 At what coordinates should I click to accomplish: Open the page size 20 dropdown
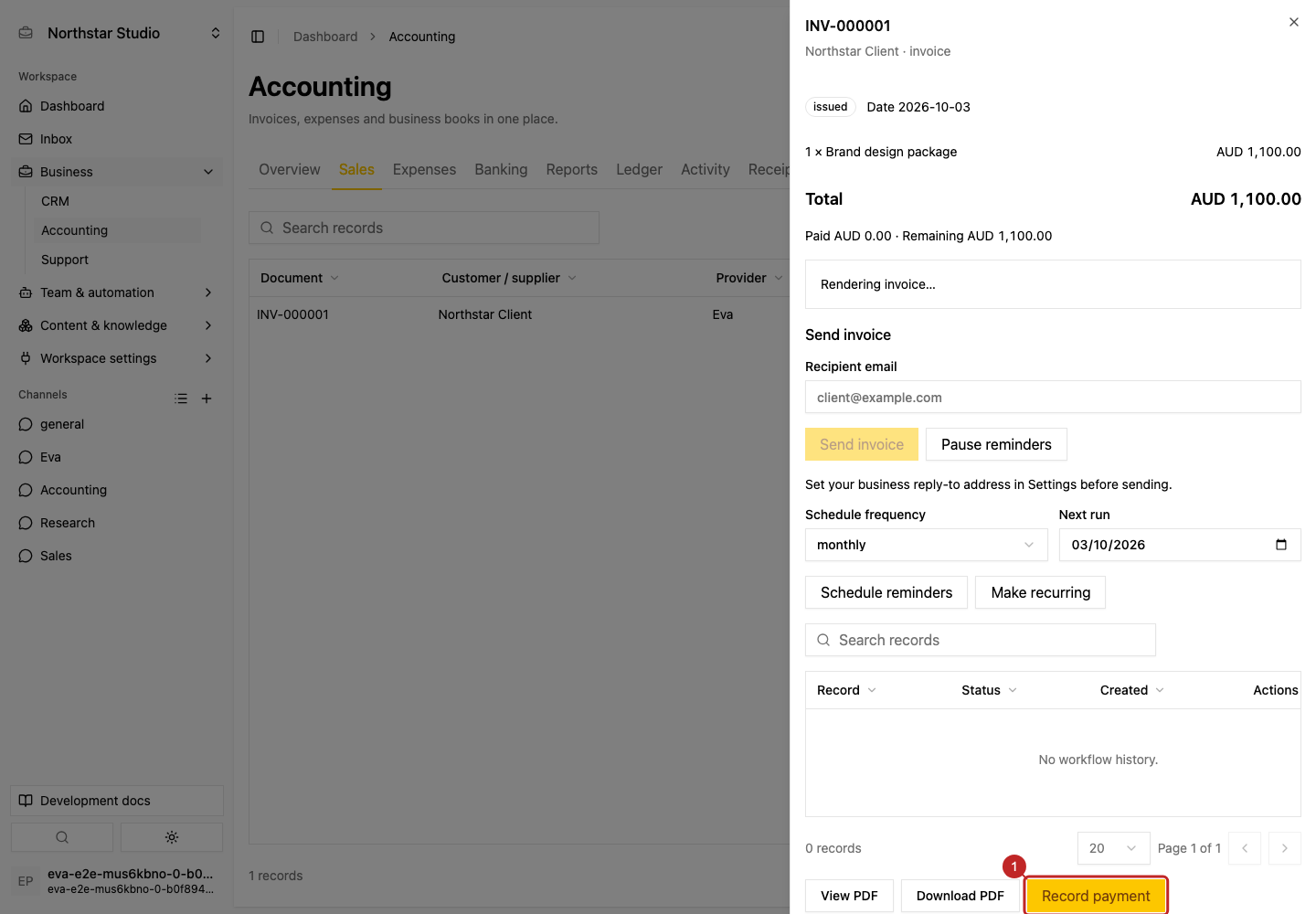pyautogui.click(x=1113, y=848)
